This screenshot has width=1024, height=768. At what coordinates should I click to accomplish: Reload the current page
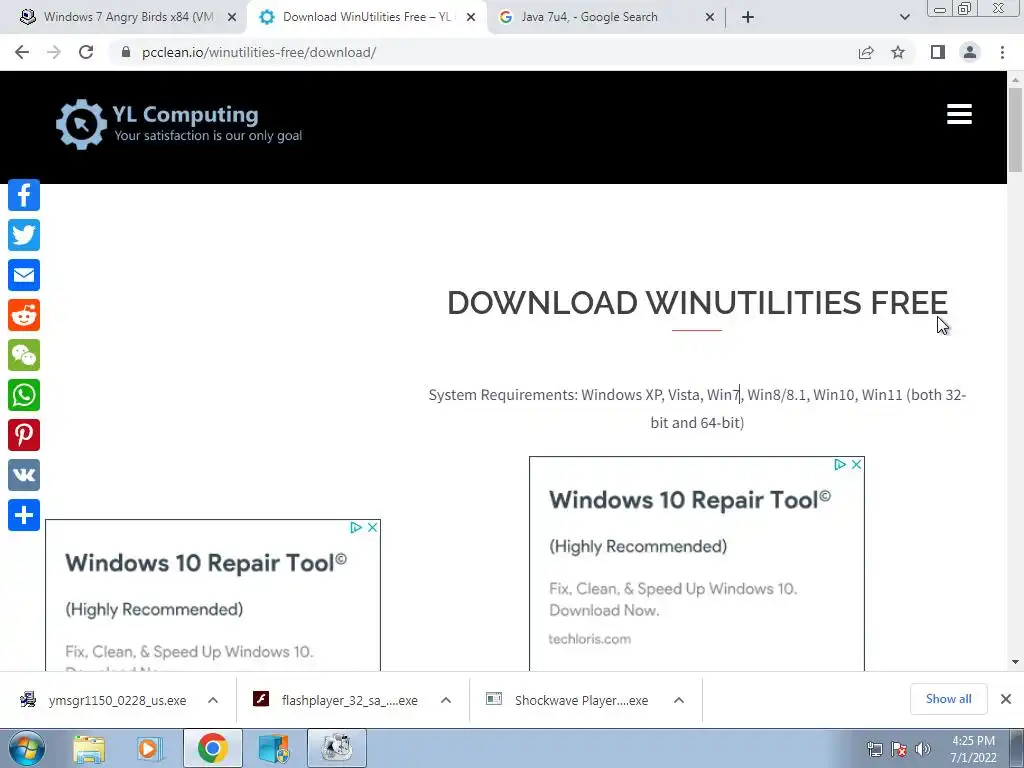coord(86,52)
